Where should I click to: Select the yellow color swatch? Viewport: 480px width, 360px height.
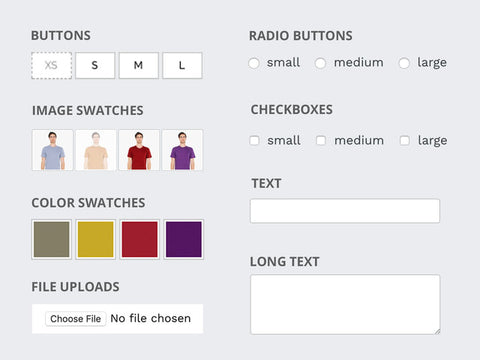96,239
